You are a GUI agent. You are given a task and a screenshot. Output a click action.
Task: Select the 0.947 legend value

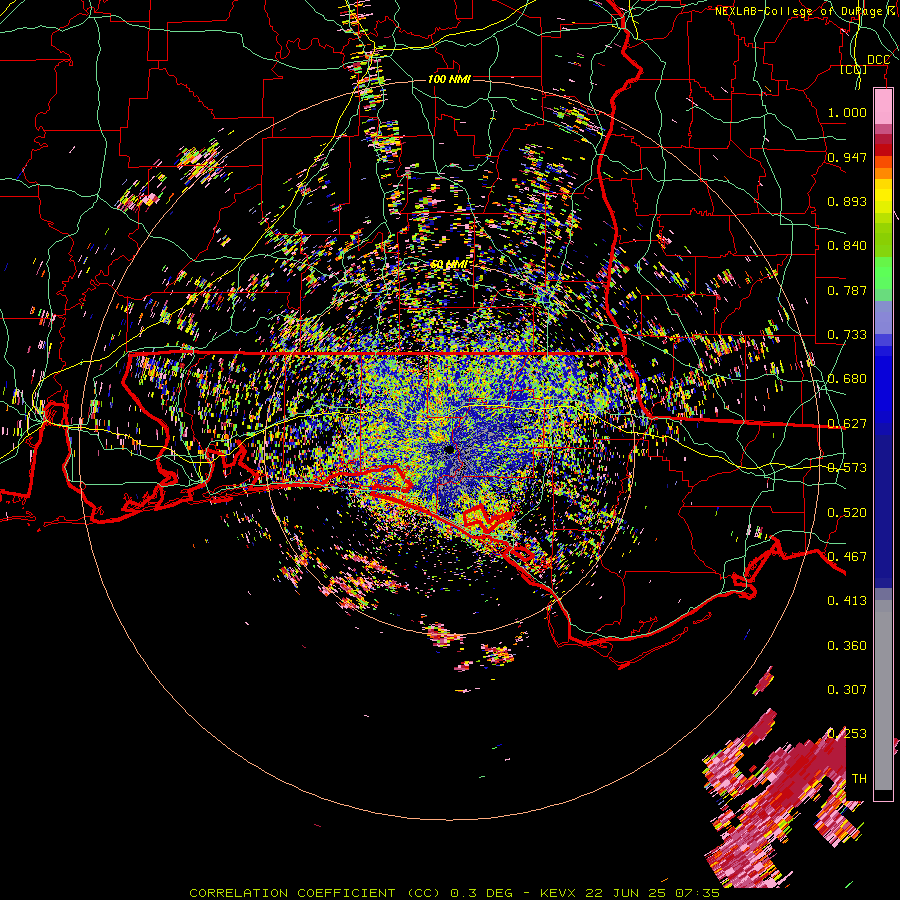click(847, 157)
